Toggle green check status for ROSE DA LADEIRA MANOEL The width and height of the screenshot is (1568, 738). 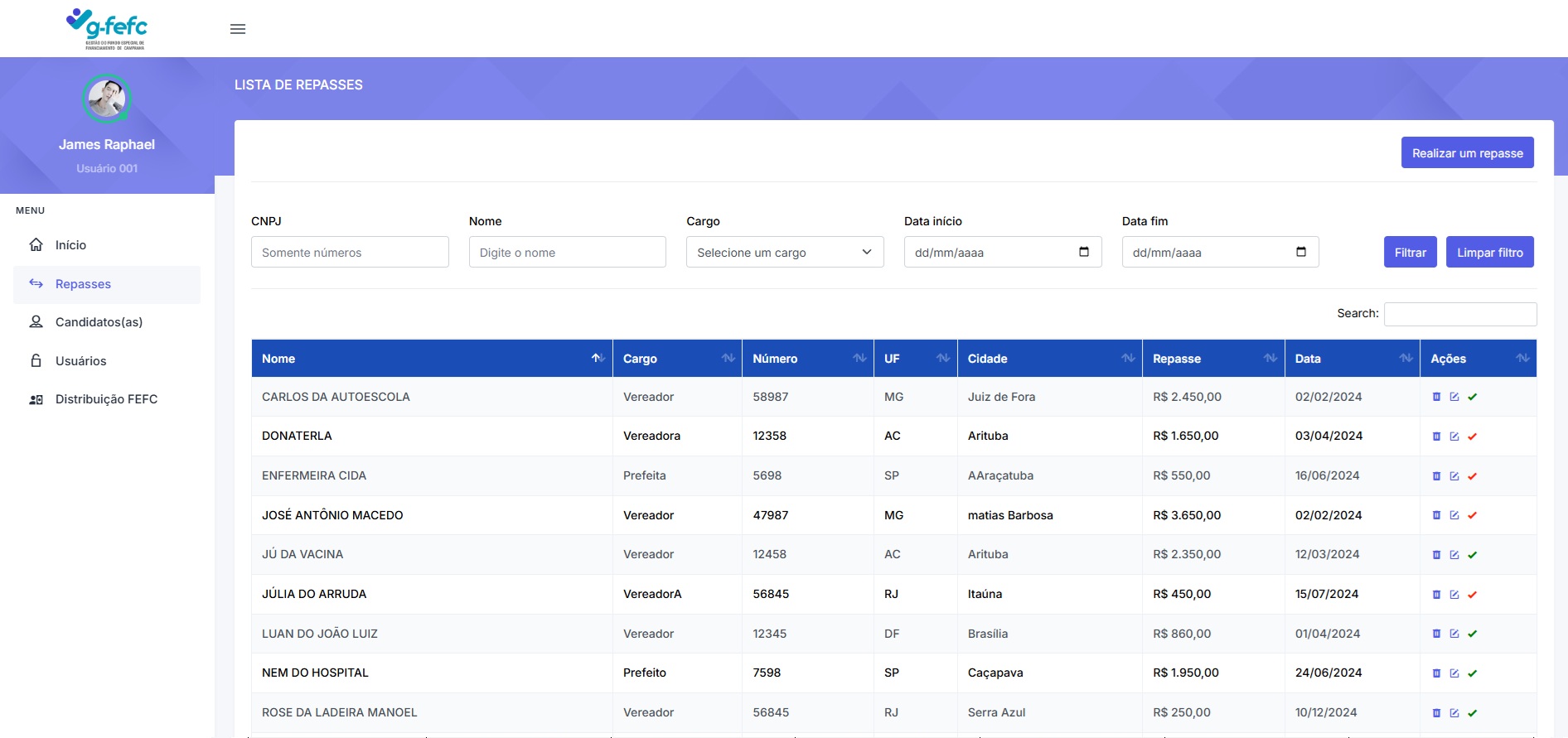click(1473, 713)
